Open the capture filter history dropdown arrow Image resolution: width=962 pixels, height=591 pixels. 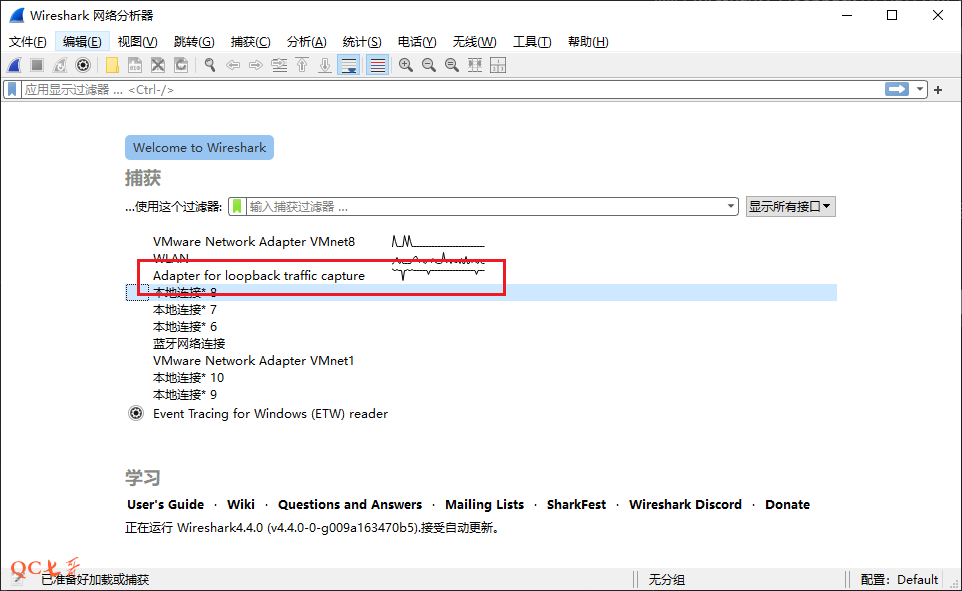(x=731, y=206)
